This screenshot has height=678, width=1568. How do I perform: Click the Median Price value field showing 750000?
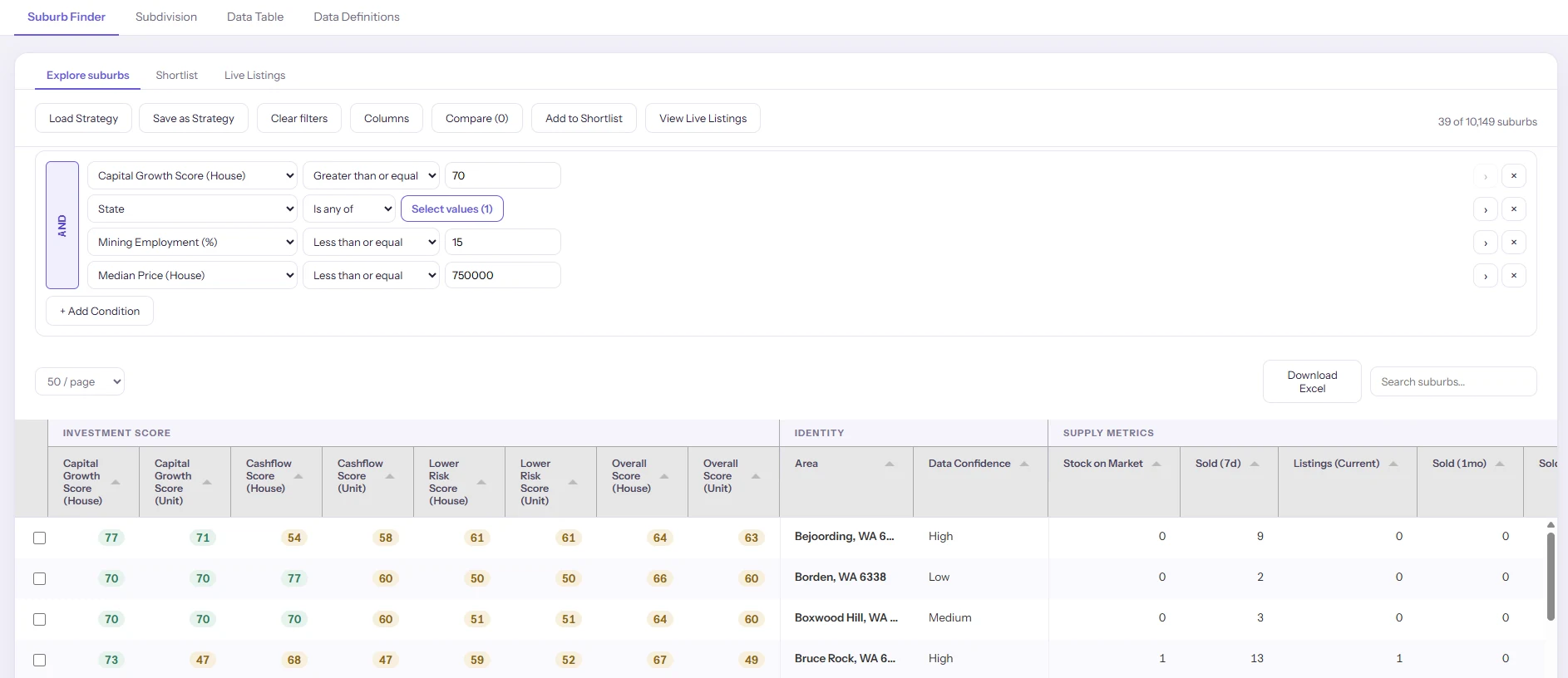[503, 276]
